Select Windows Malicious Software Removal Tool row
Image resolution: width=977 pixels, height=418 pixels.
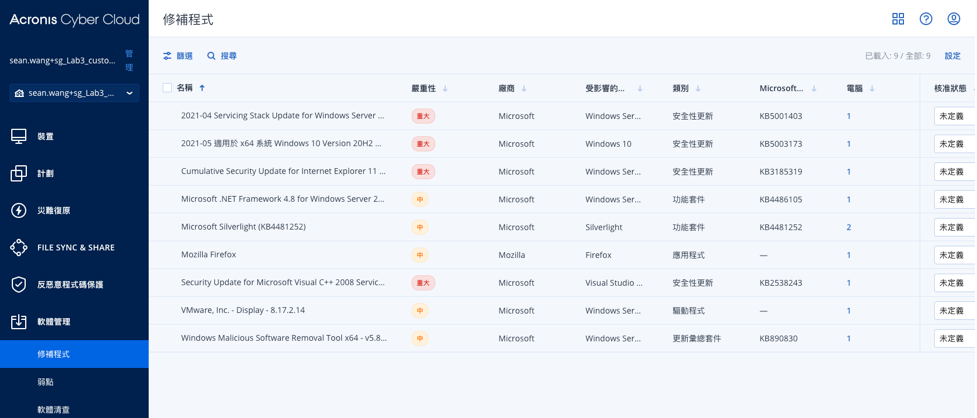coord(284,338)
